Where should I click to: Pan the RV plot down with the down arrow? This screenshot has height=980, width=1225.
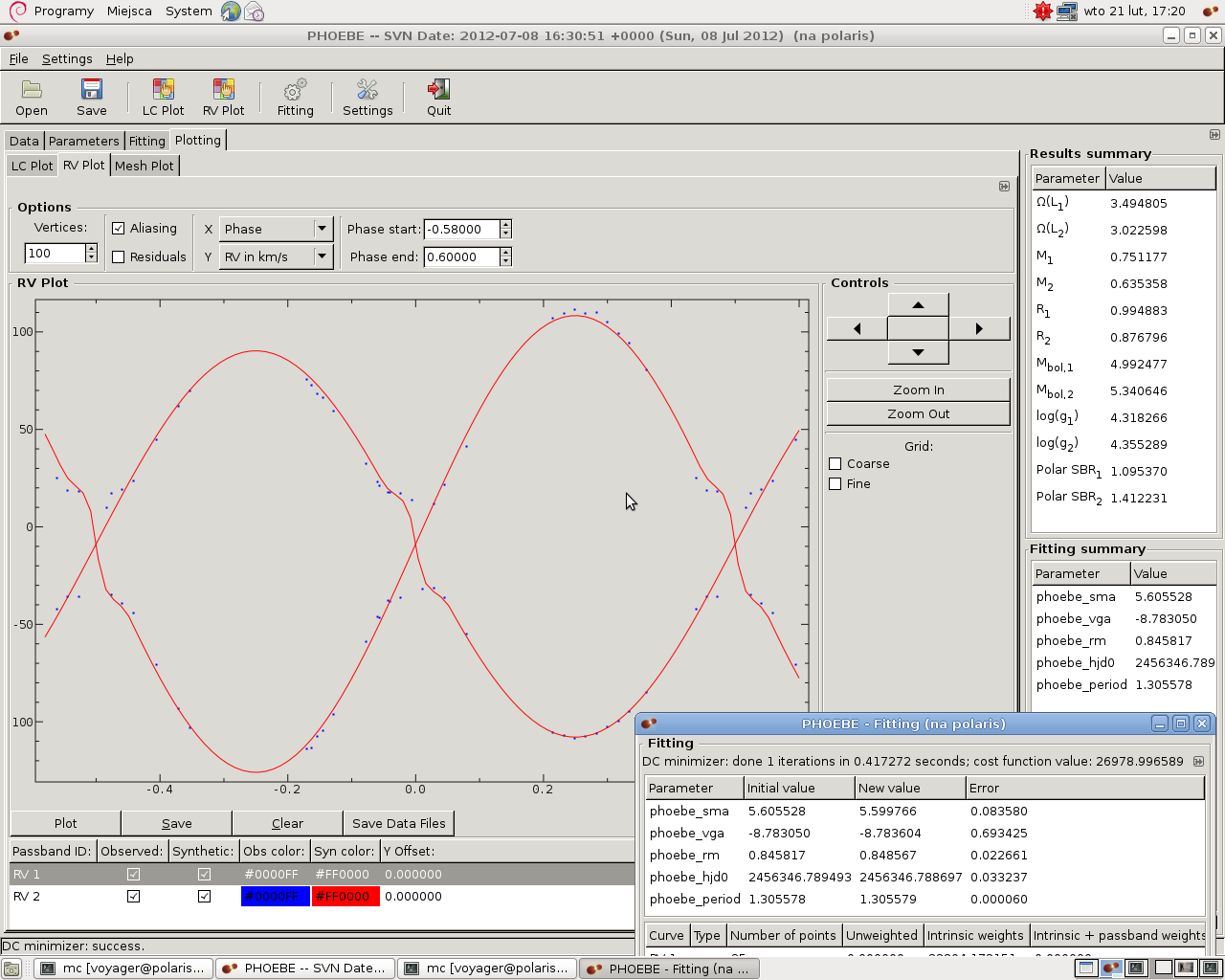click(918, 352)
